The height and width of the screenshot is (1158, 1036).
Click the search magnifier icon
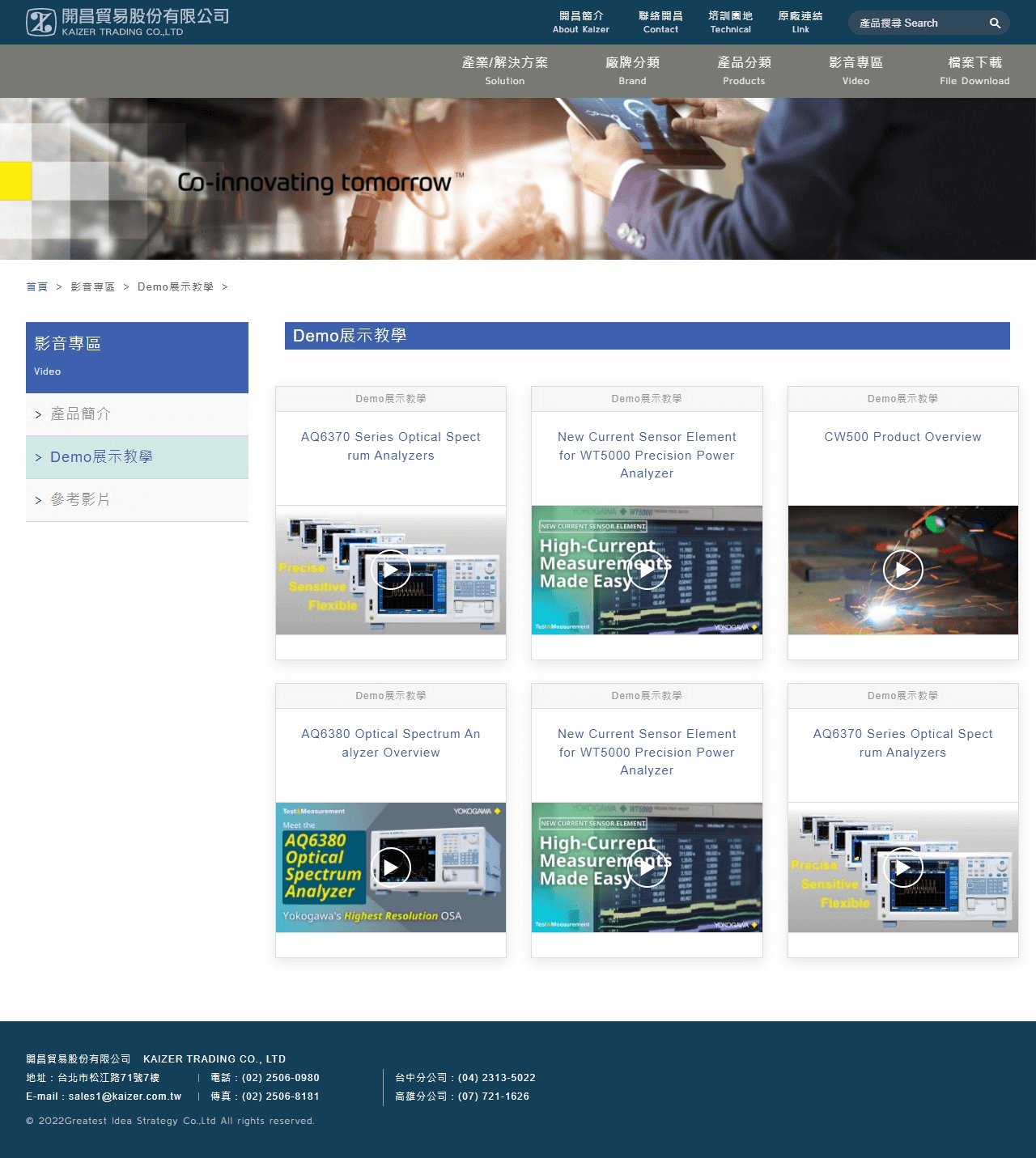click(x=995, y=23)
